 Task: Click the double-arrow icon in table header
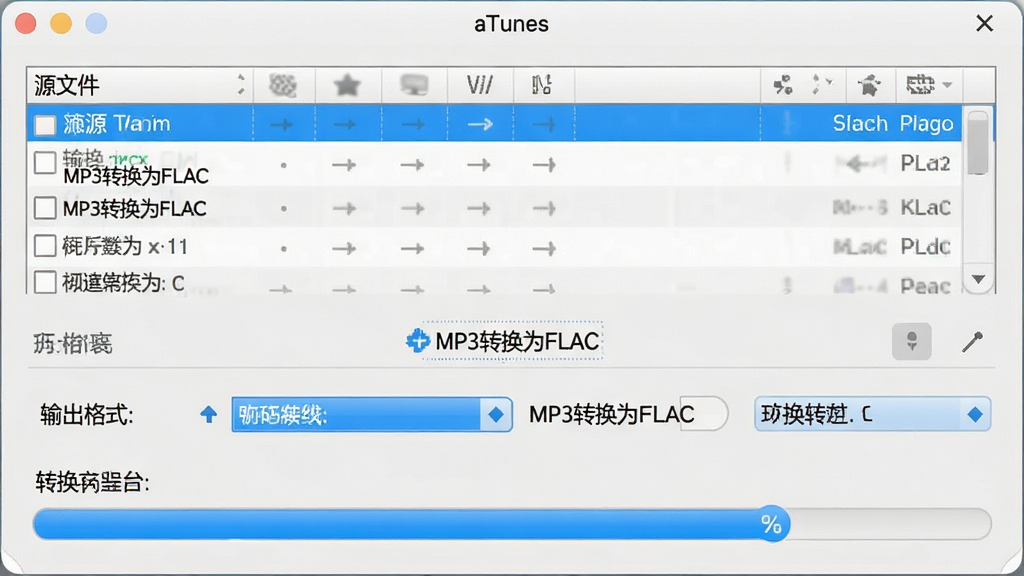click(x=822, y=85)
